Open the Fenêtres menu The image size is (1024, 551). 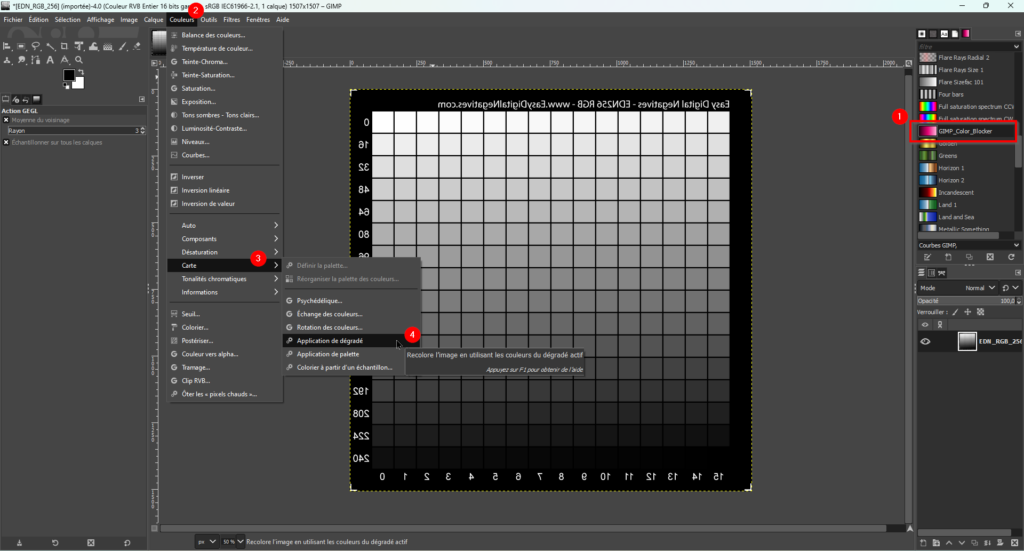click(x=258, y=20)
